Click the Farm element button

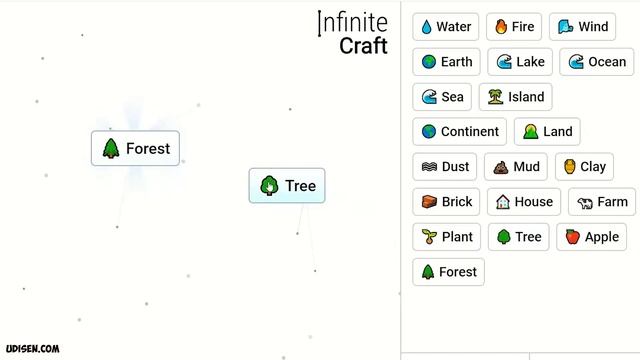click(602, 202)
